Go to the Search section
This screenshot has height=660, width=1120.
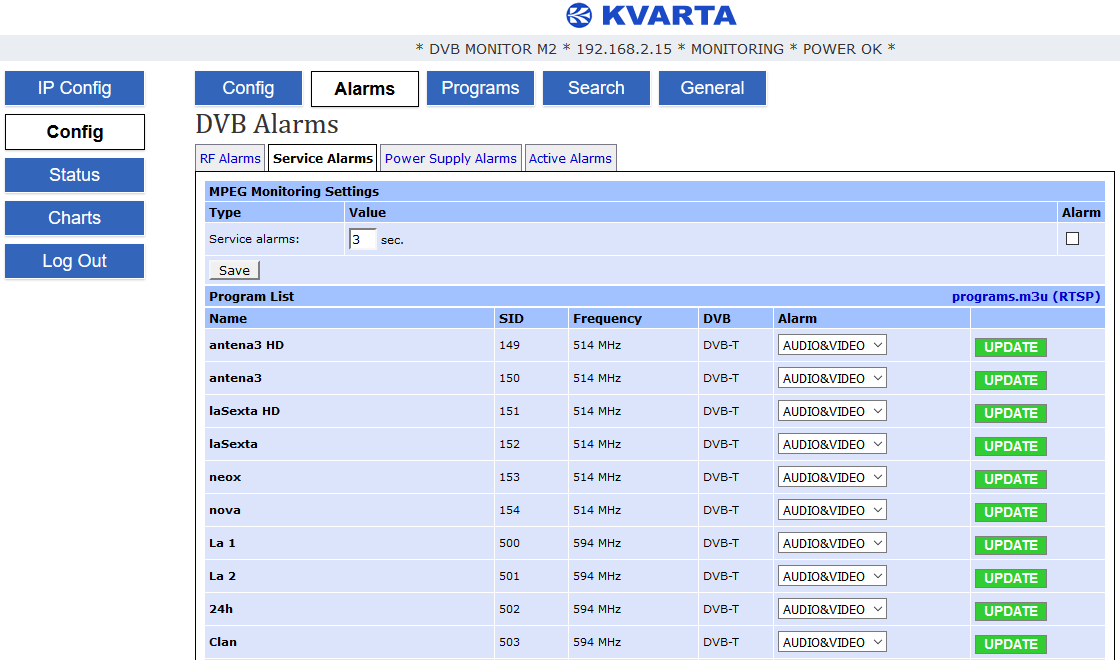pyautogui.click(x=596, y=88)
